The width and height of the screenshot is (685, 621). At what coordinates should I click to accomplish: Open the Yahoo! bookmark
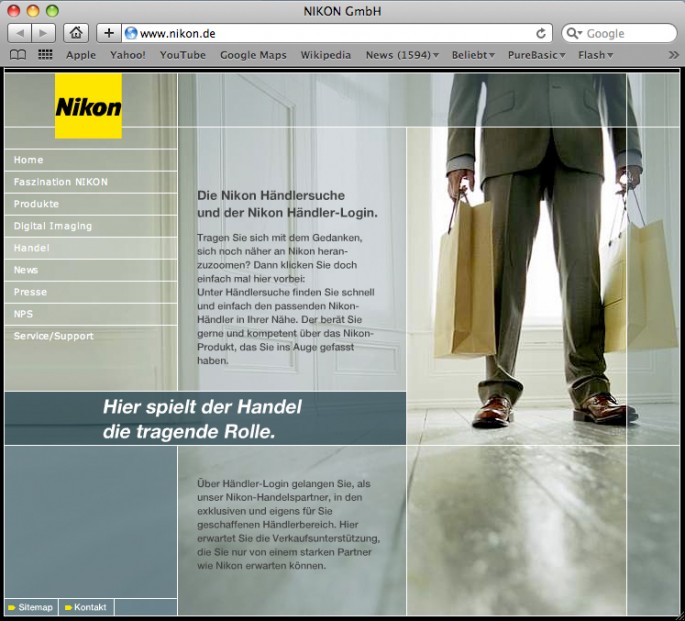[128, 55]
